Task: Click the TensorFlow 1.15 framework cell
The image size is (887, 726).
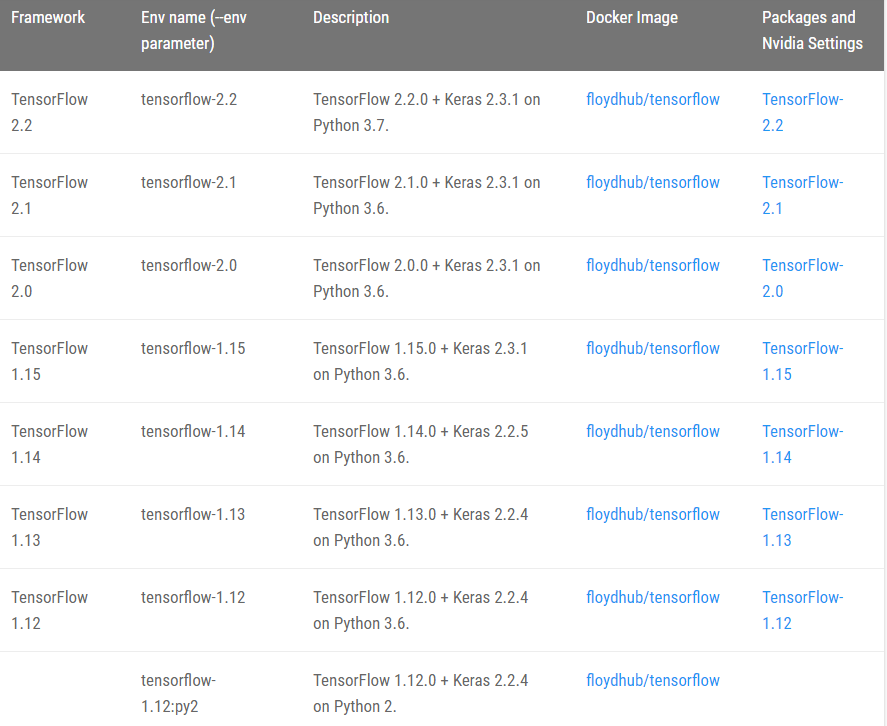Action: click(50, 361)
